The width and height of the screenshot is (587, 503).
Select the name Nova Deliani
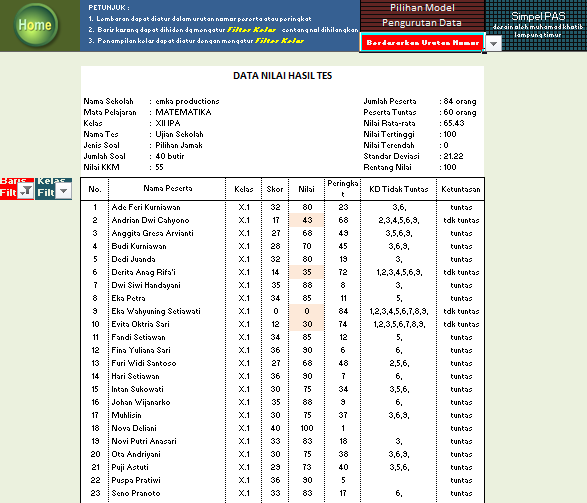[x=134, y=428]
